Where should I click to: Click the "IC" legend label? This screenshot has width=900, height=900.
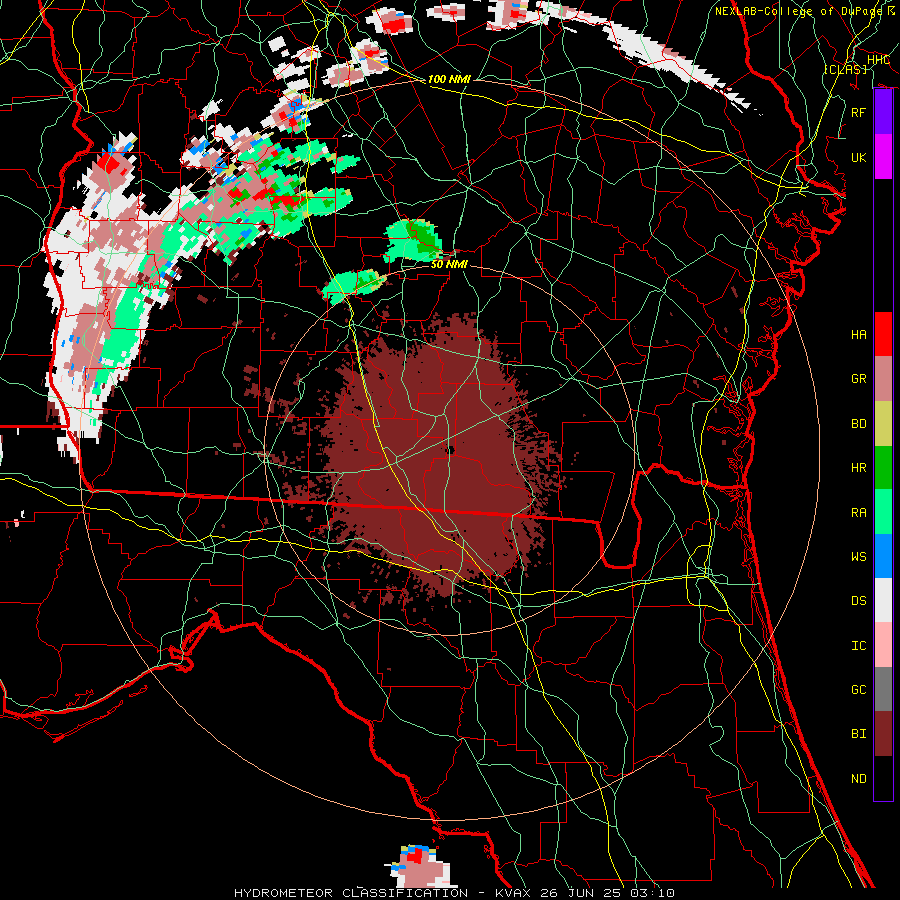[x=859, y=645]
